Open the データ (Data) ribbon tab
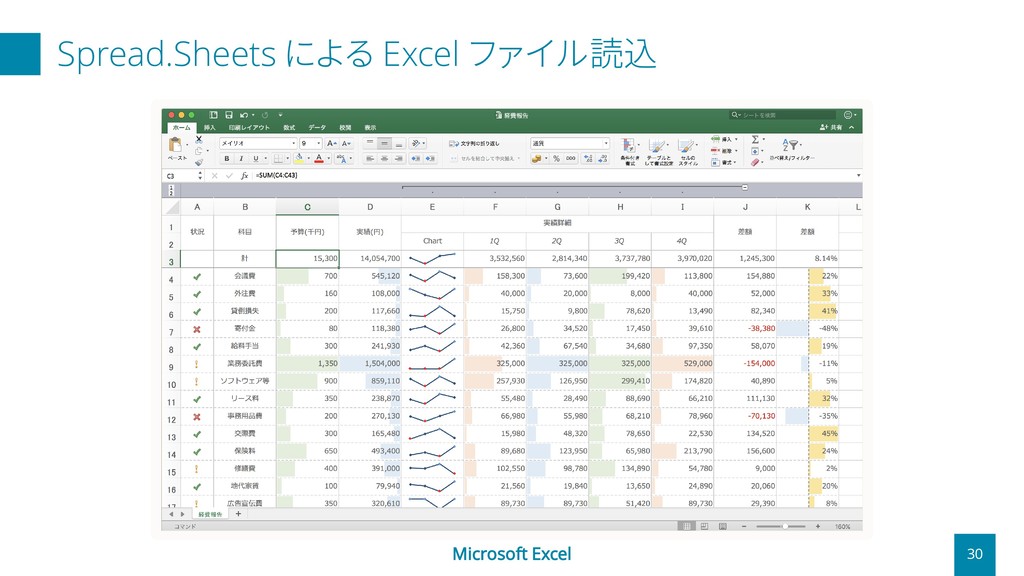1024x576 pixels. click(x=317, y=128)
